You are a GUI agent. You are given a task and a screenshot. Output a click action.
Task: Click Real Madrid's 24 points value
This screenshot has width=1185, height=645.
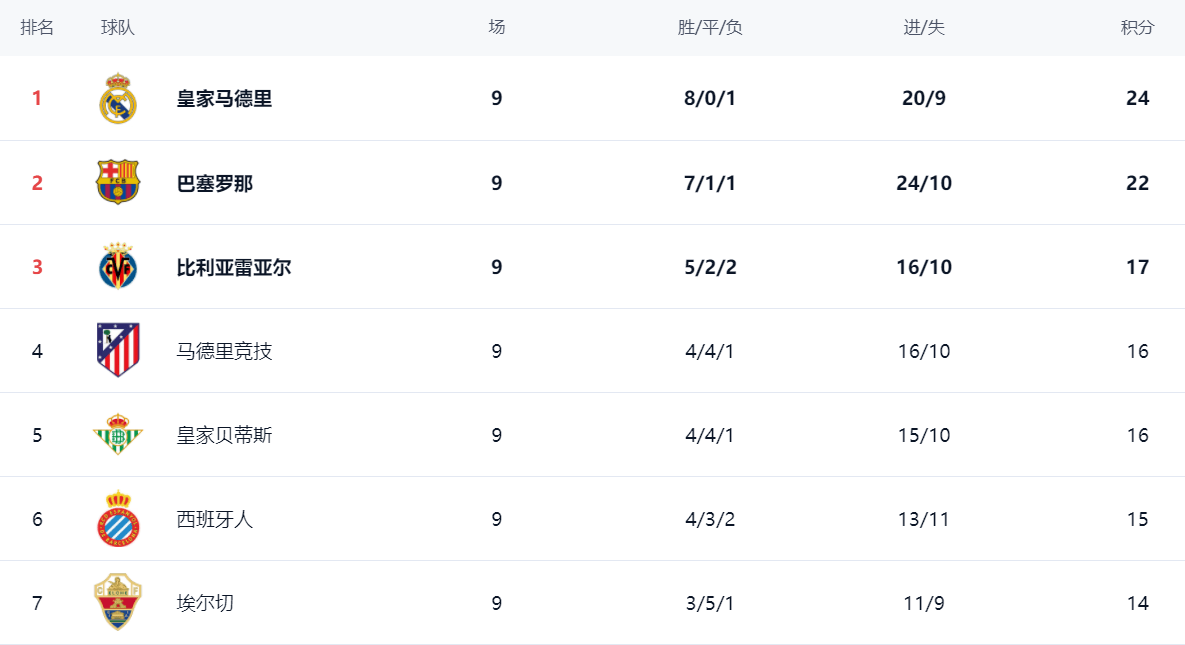click(x=1137, y=99)
